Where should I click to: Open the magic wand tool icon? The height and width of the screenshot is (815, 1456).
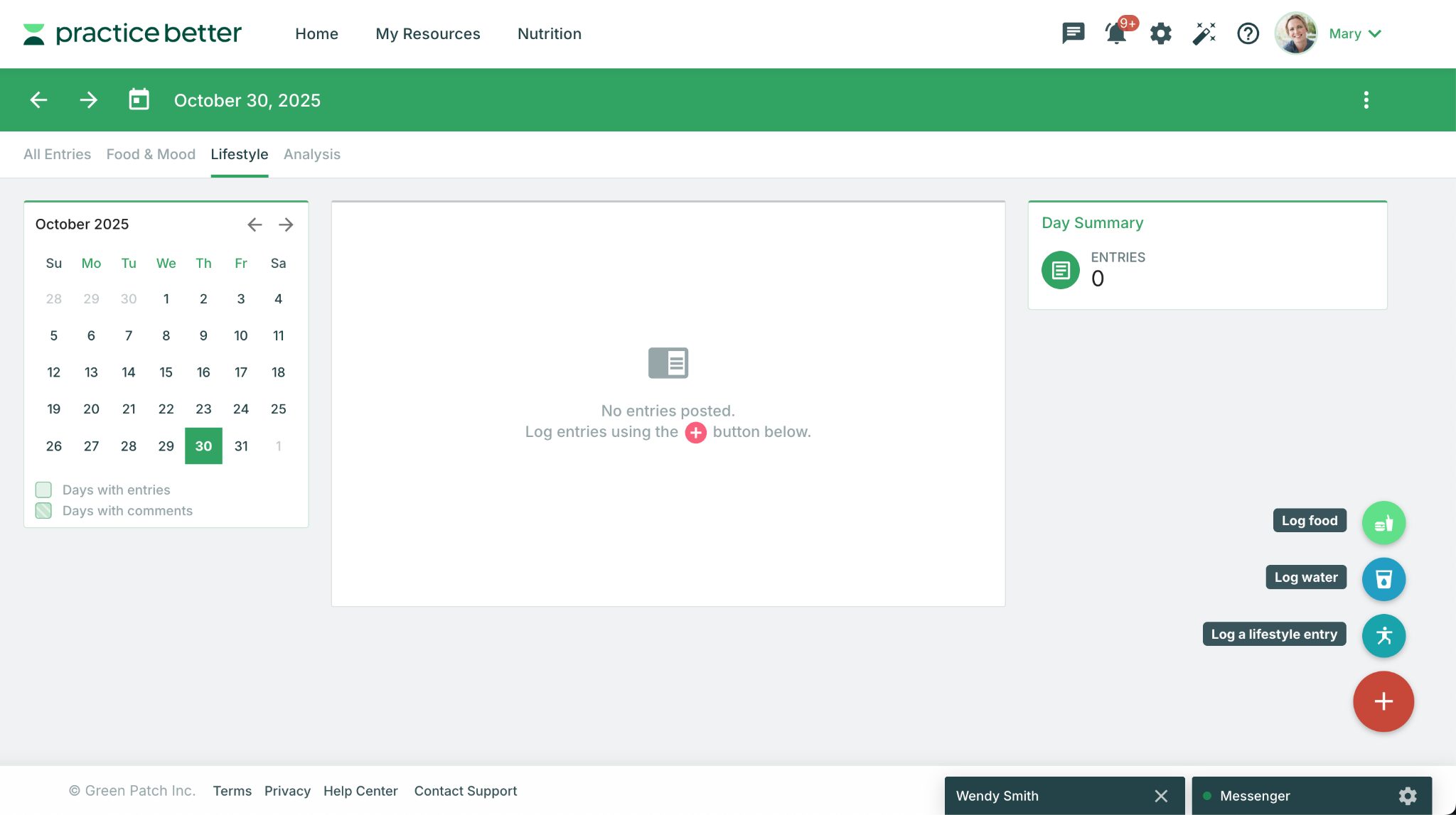[1204, 33]
